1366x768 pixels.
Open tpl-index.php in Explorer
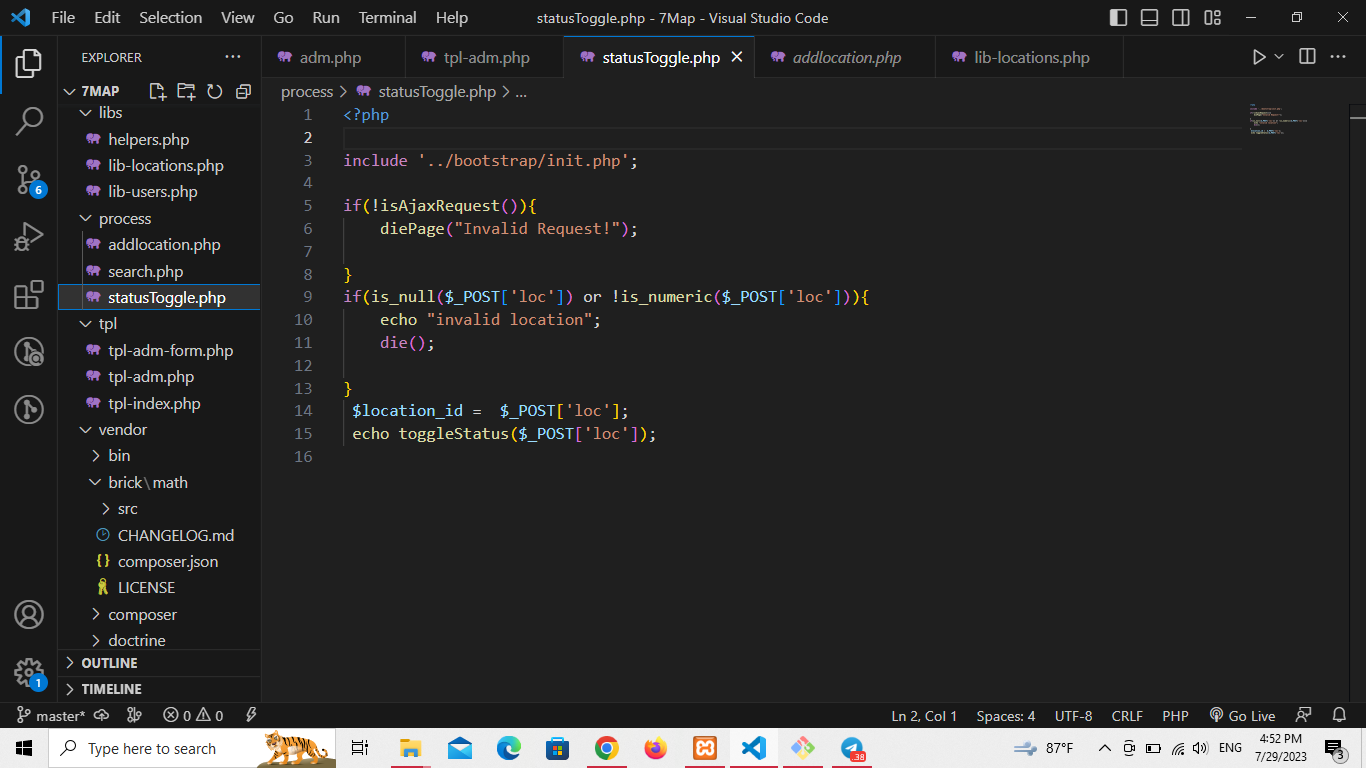[159, 403]
